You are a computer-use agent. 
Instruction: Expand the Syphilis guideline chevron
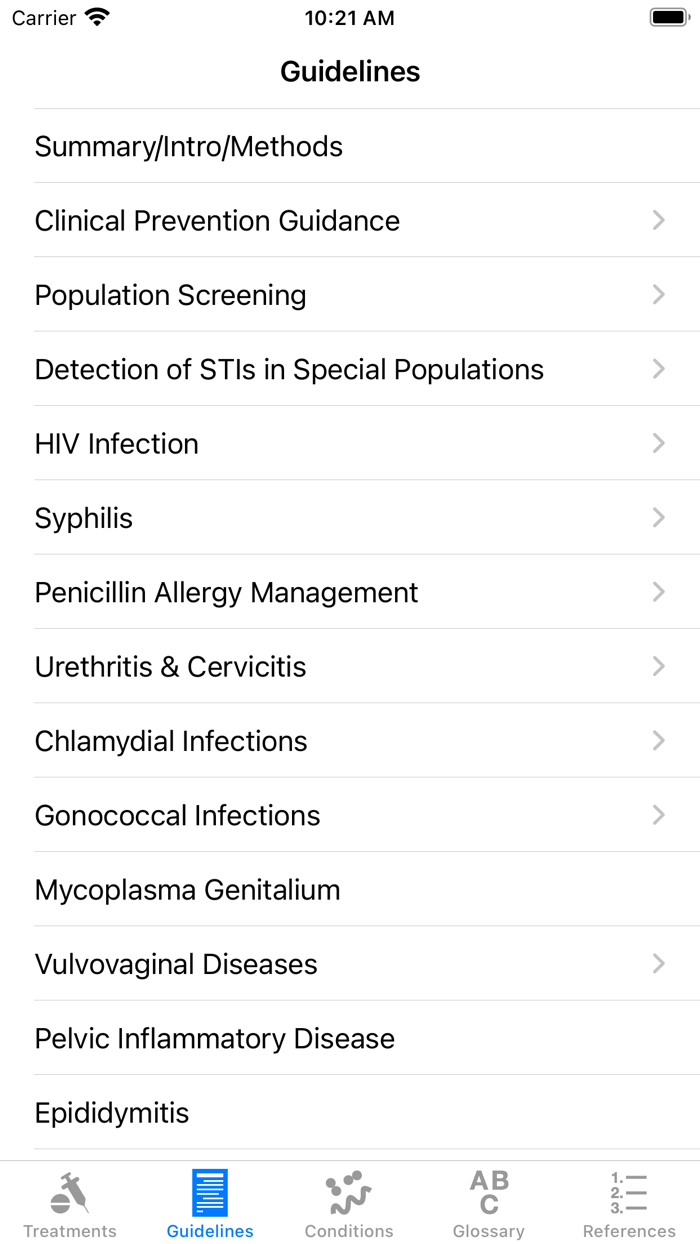(x=658, y=518)
